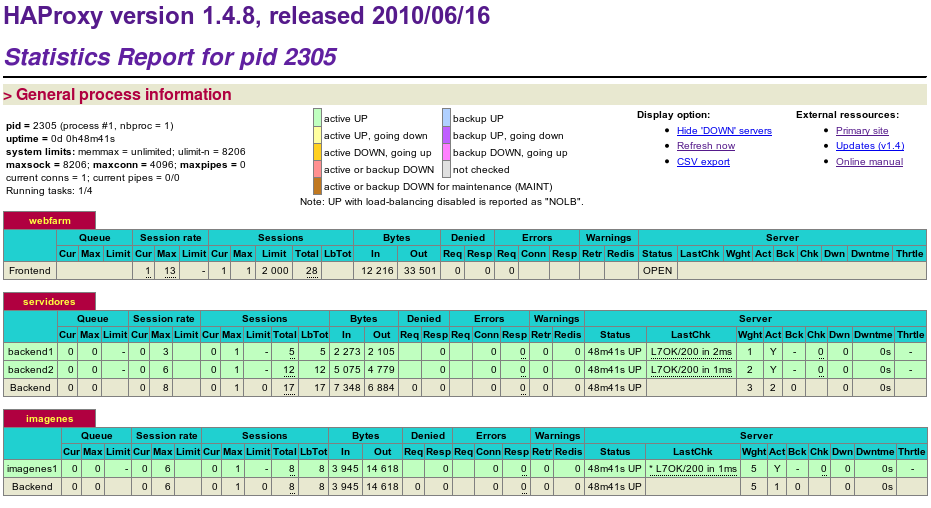Screen dimensions: 931x508
Task: Open the Hide 'DOWN' servers link
Action: point(724,131)
